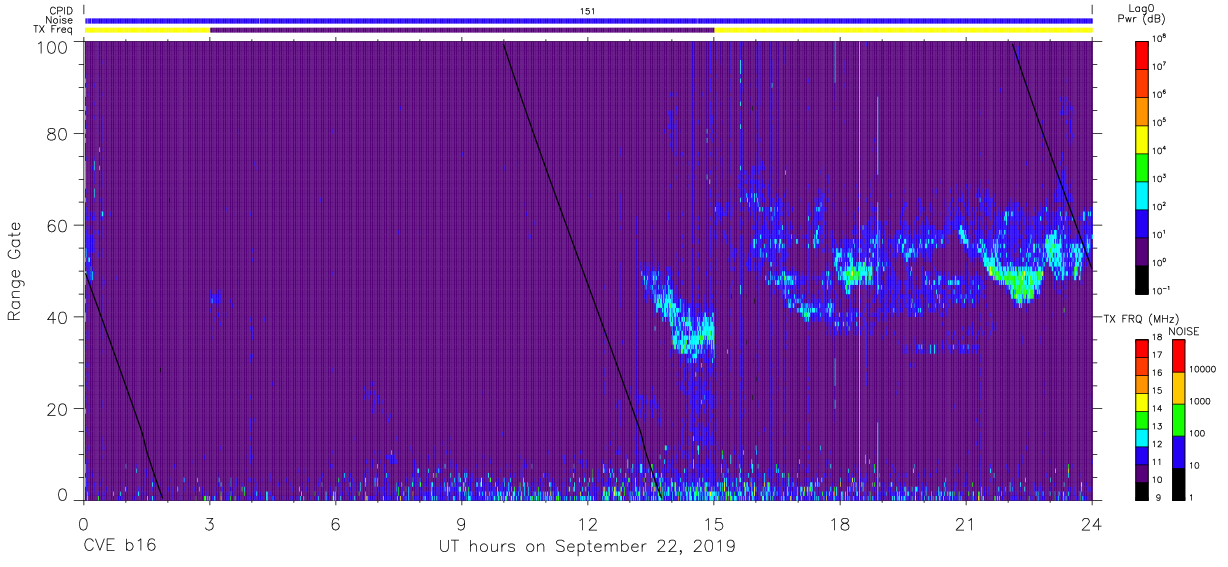Click the orange segment of noise colorbar
The height and width of the screenshot is (567, 1228).
1179,388
